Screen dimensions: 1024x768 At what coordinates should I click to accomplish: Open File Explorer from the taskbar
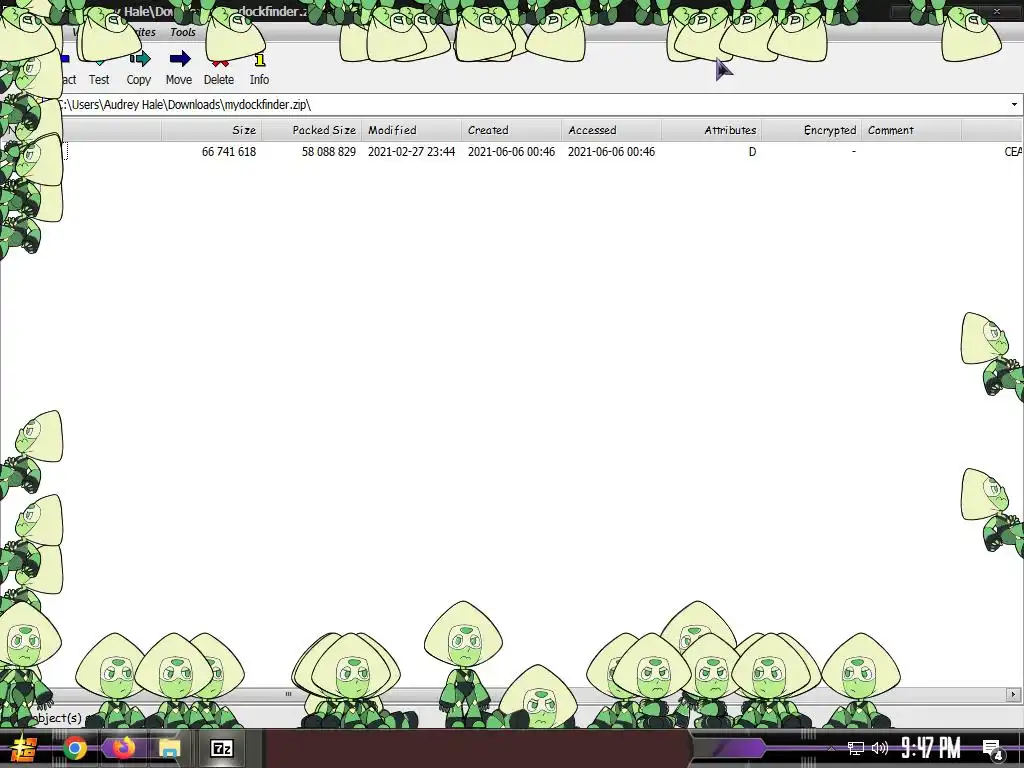tap(170, 748)
